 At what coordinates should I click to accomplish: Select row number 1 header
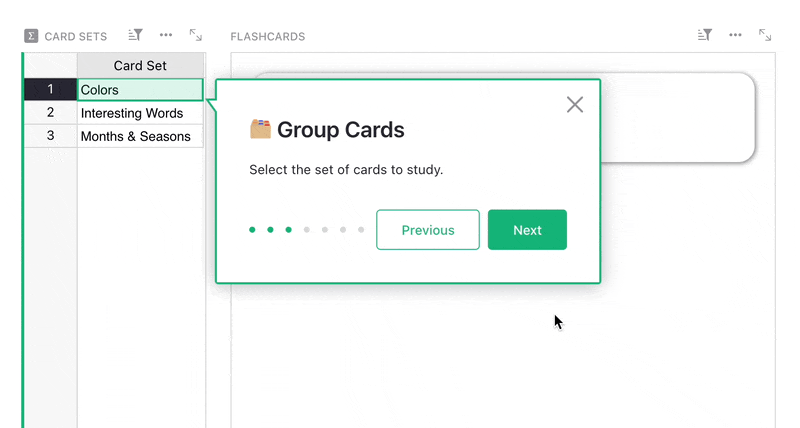50,90
